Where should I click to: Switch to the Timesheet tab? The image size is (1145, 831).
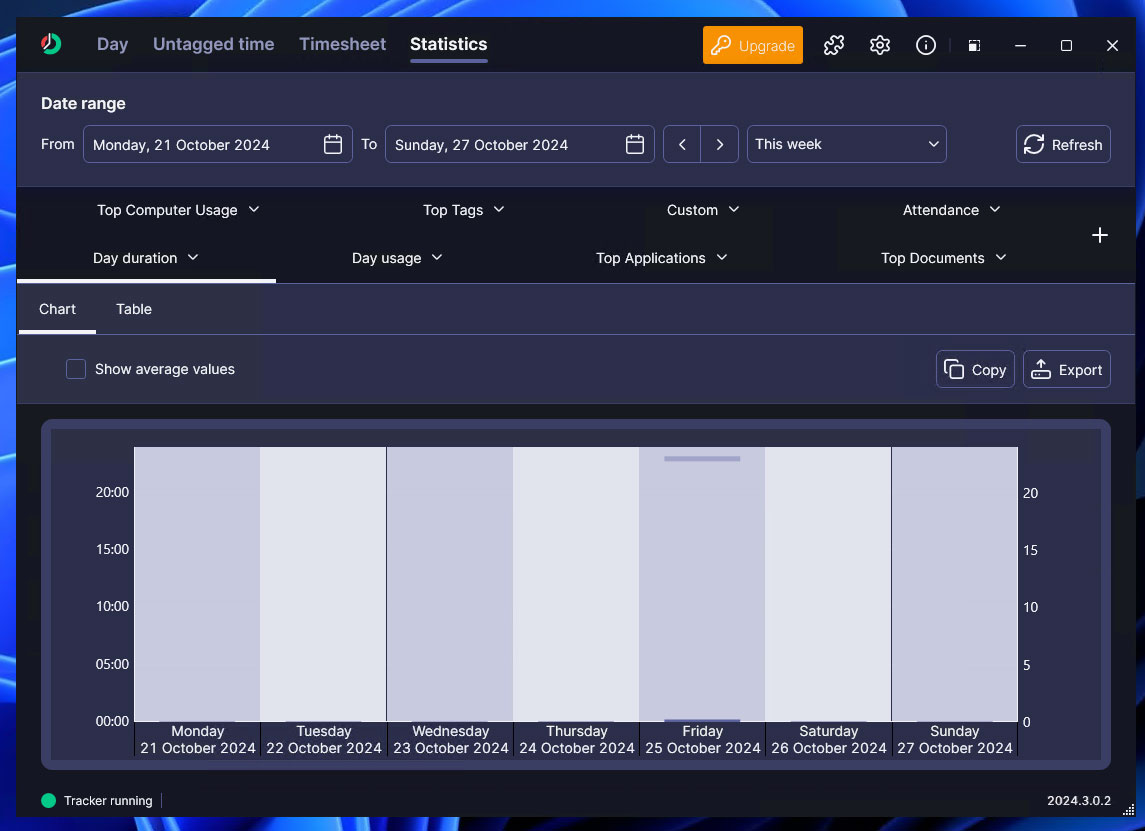click(x=342, y=44)
